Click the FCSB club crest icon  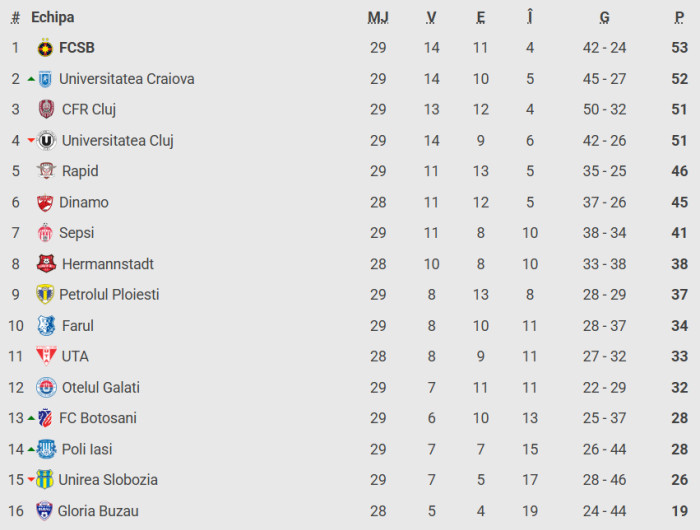click(45, 47)
